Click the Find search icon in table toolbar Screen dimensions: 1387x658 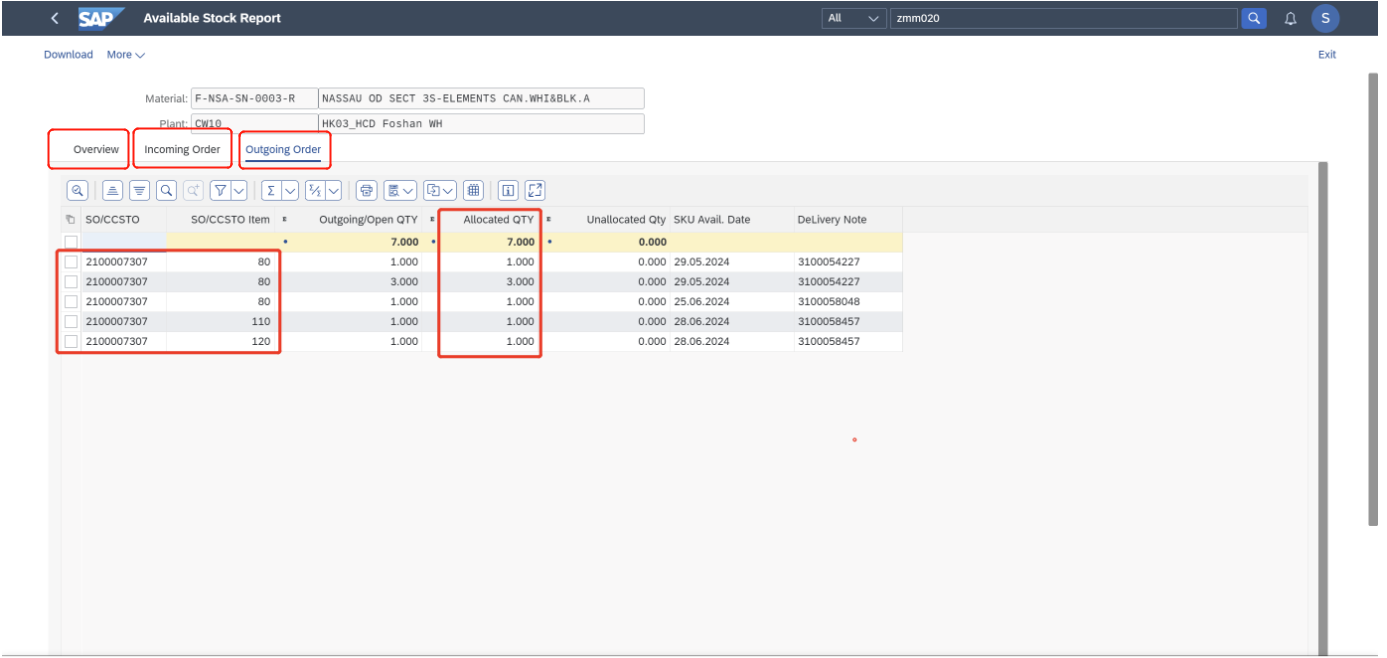pos(166,190)
